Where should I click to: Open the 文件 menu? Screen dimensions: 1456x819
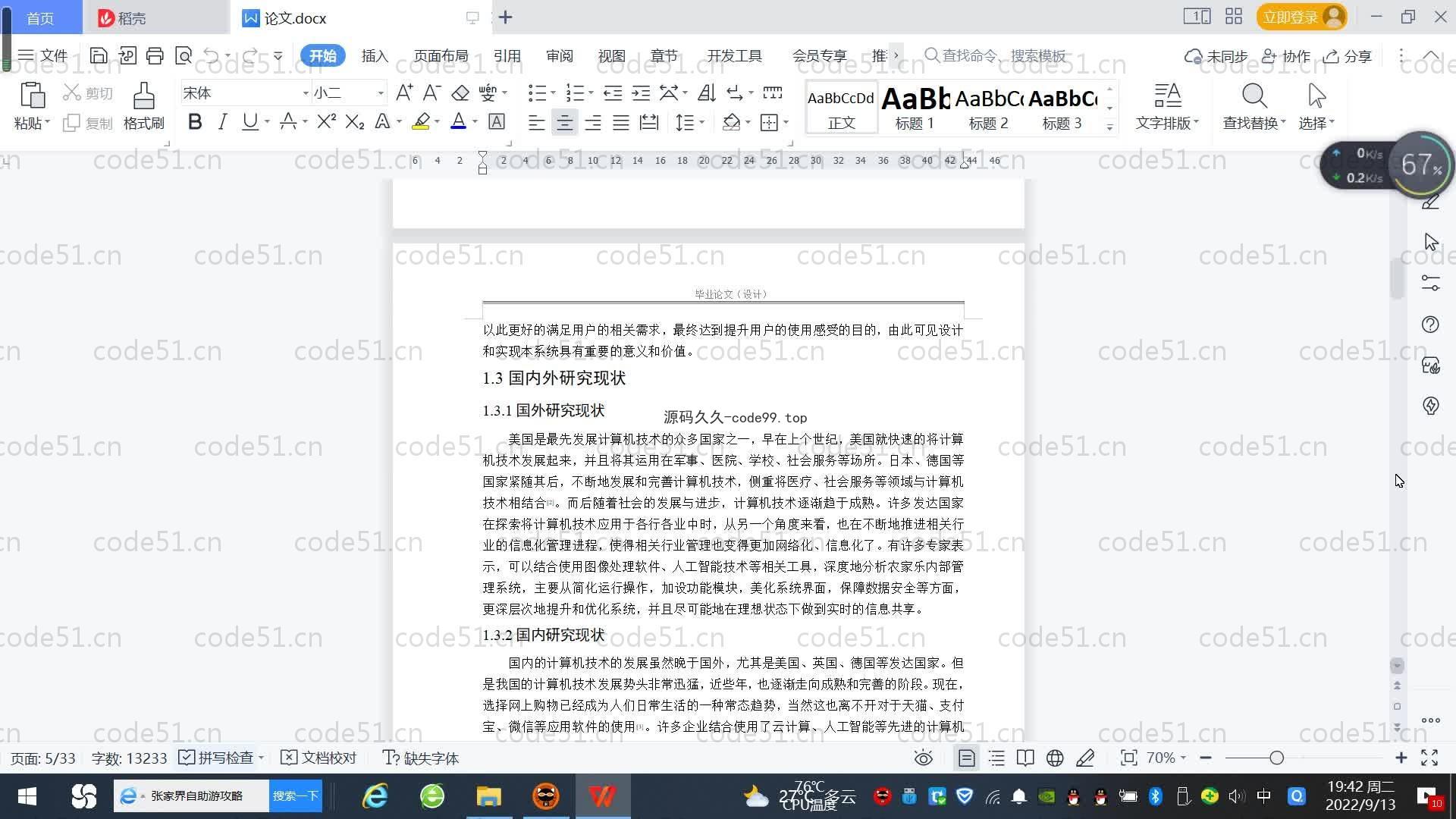pyautogui.click(x=43, y=55)
